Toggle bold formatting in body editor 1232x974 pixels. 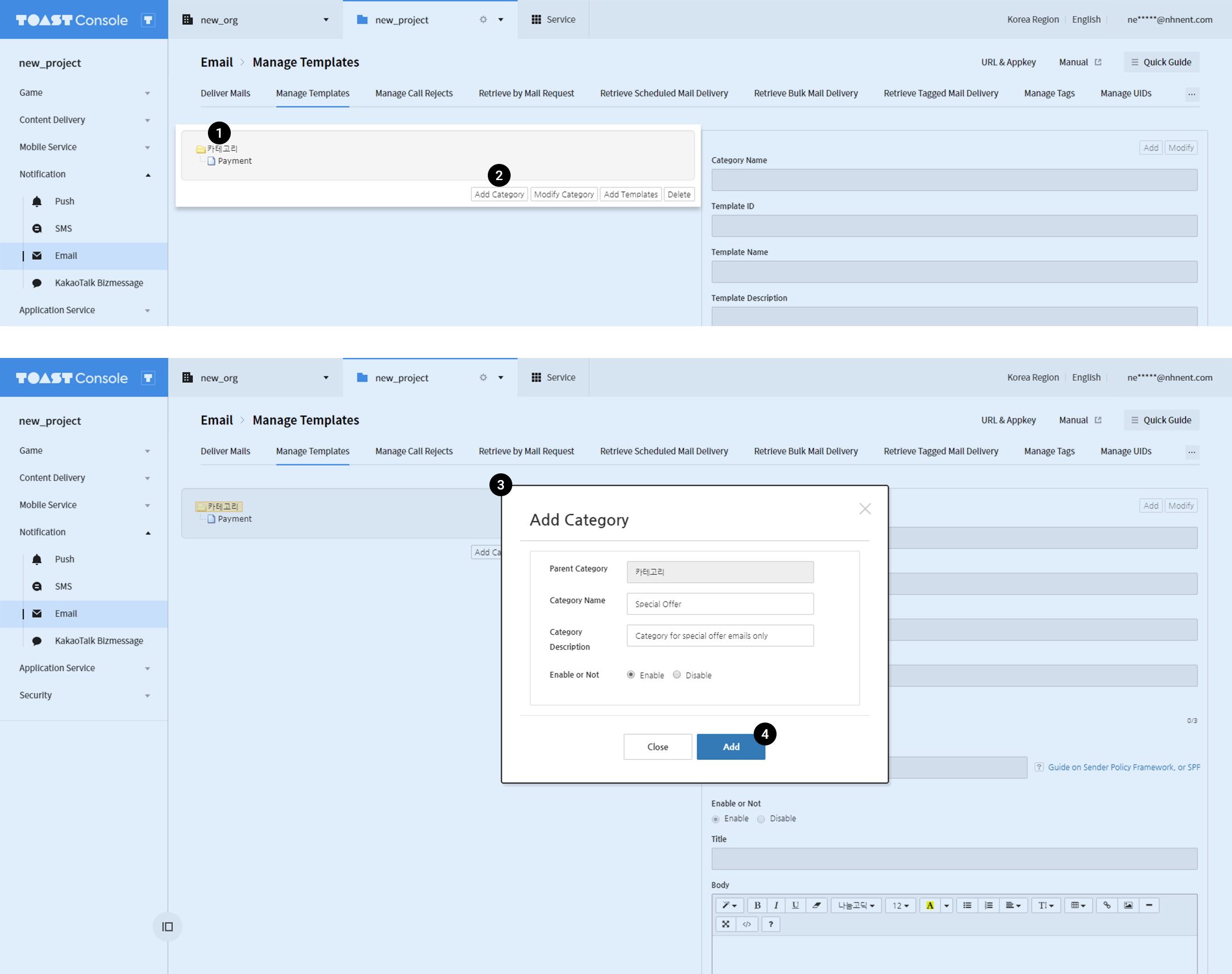[x=757, y=905]
